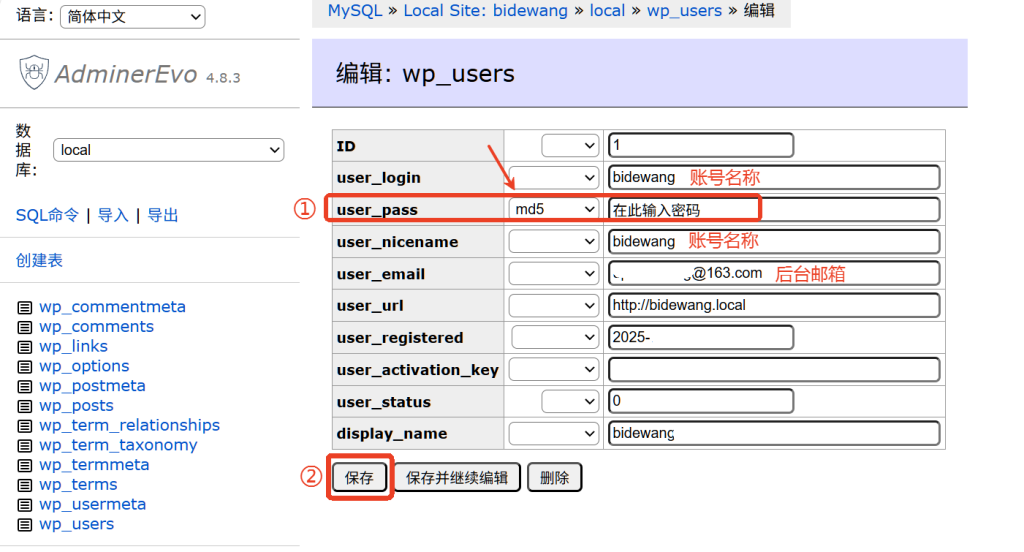The image size is (1024, 552).
Task: Click the 保存 save button
Action: [x=359, y=478]
